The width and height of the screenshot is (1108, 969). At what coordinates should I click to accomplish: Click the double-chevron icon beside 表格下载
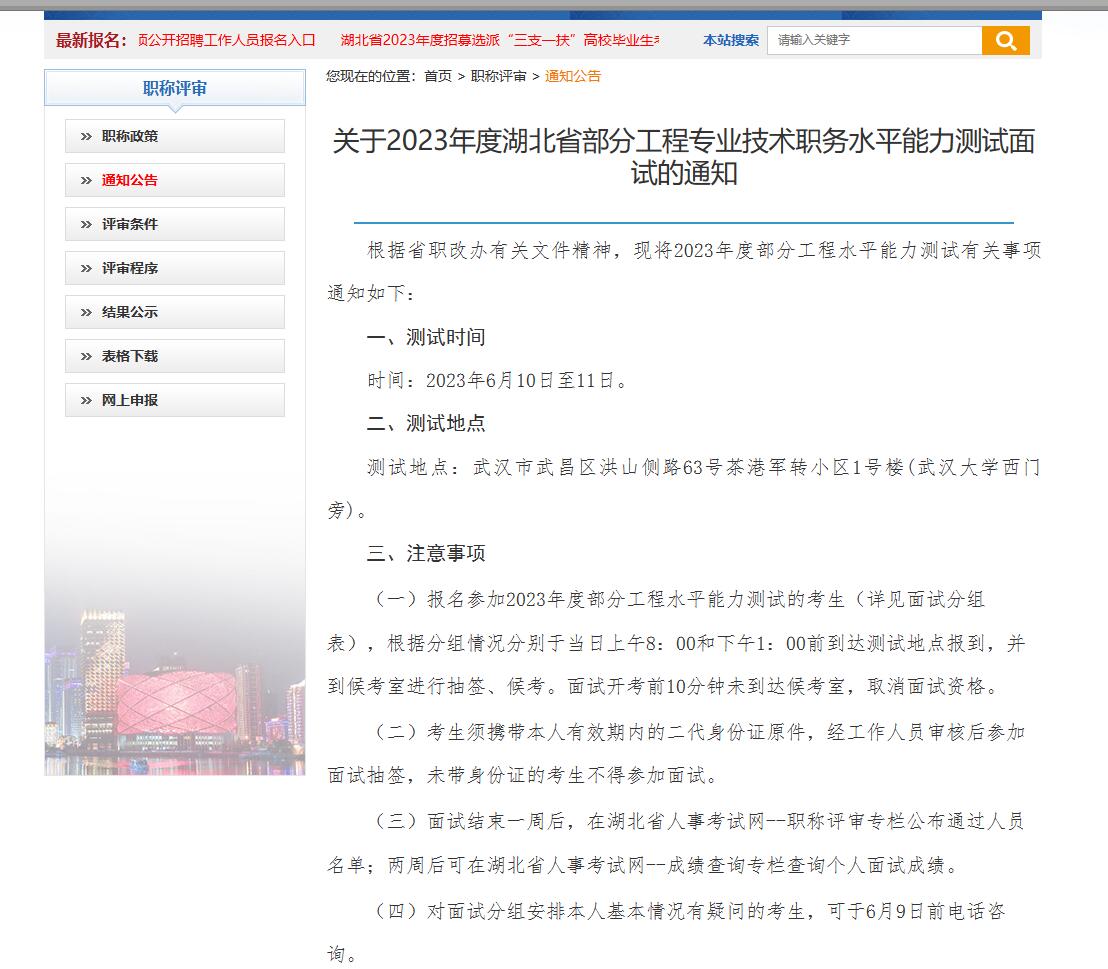[x=86, y=356]
